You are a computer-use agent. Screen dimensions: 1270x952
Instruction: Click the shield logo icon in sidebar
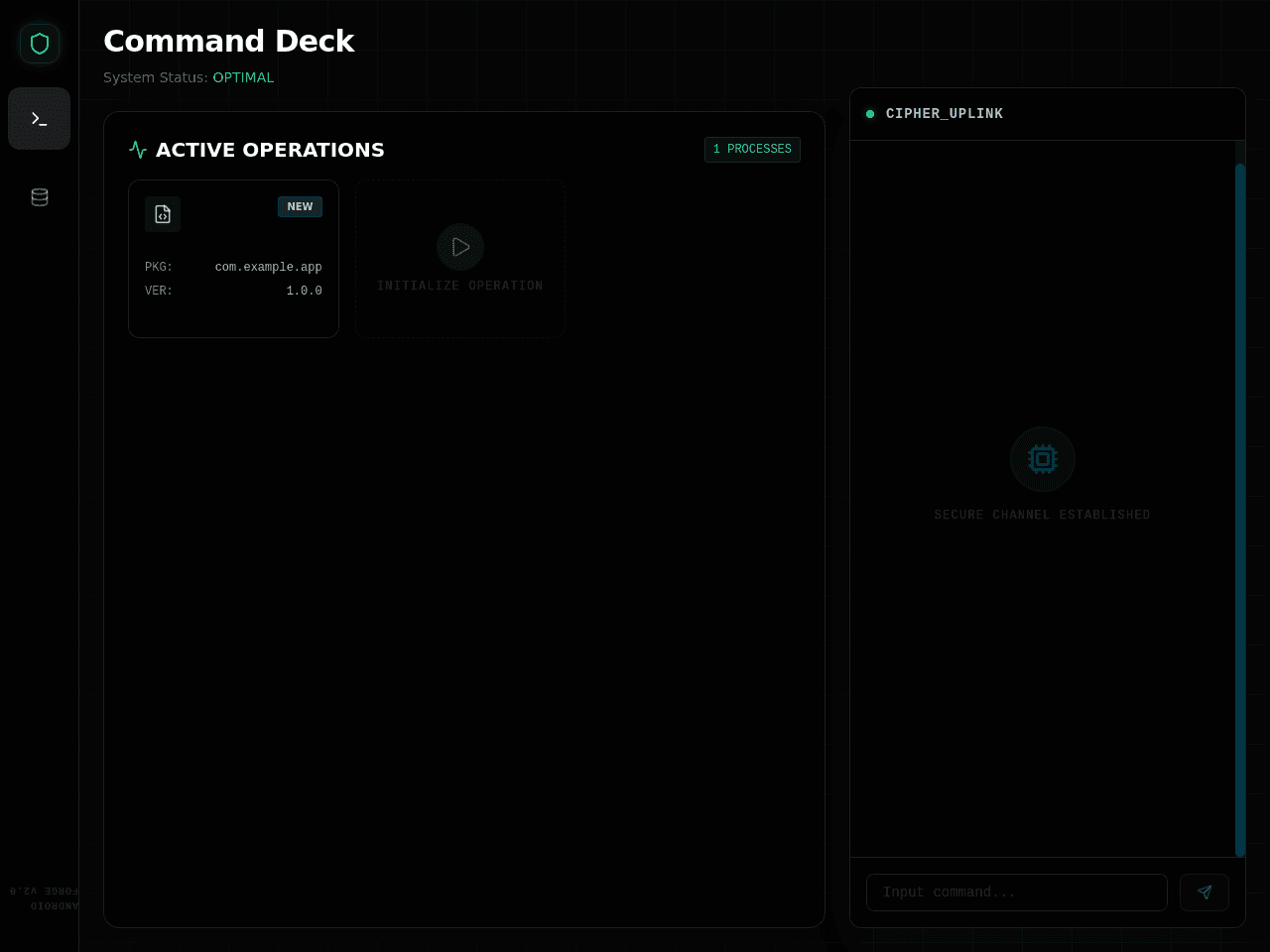[40, 44]
